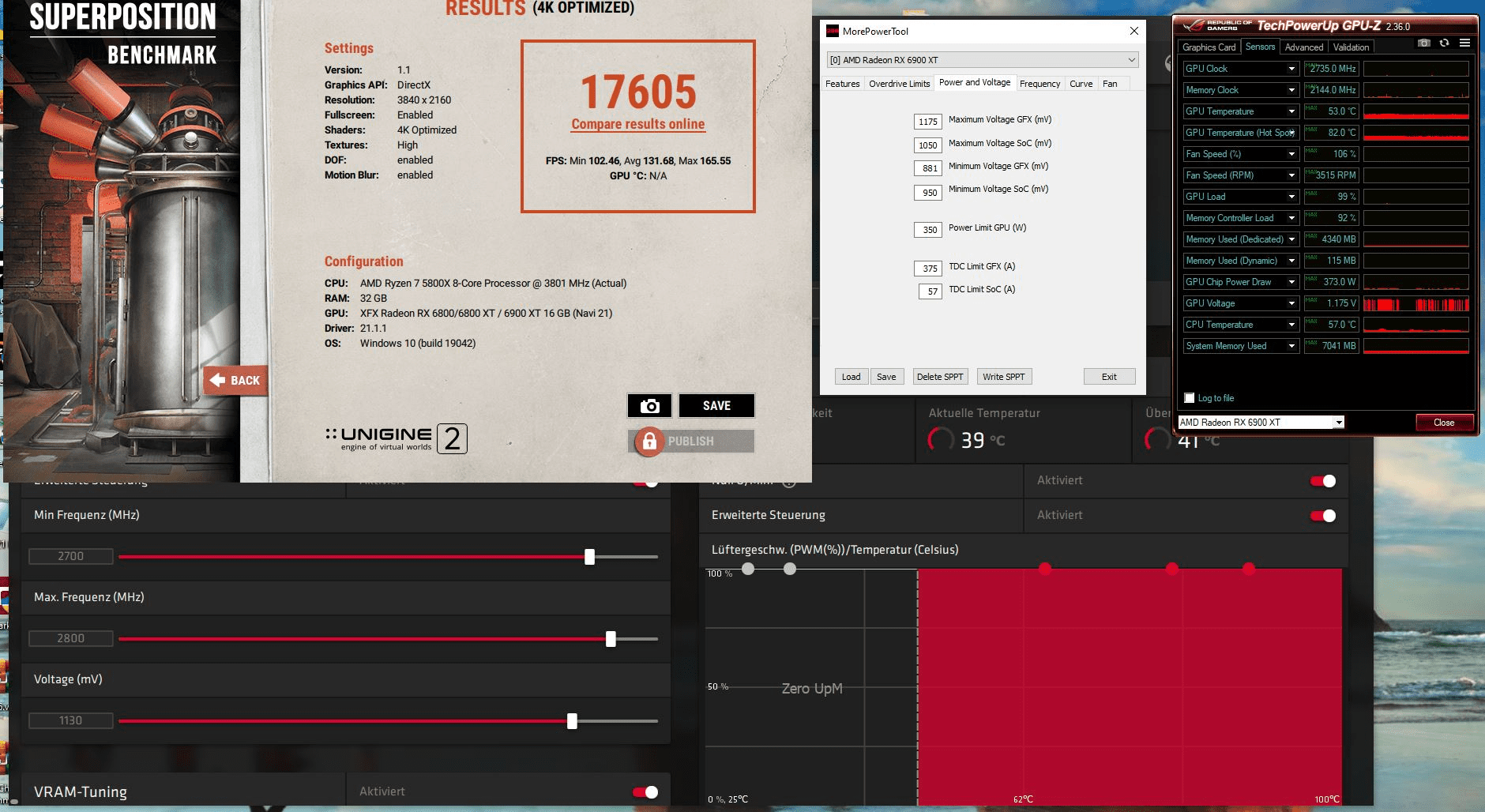The height and width of the screenshot is (812, 1485).
Task: Click the lock icon on Publish
Action: pos(649,441)
